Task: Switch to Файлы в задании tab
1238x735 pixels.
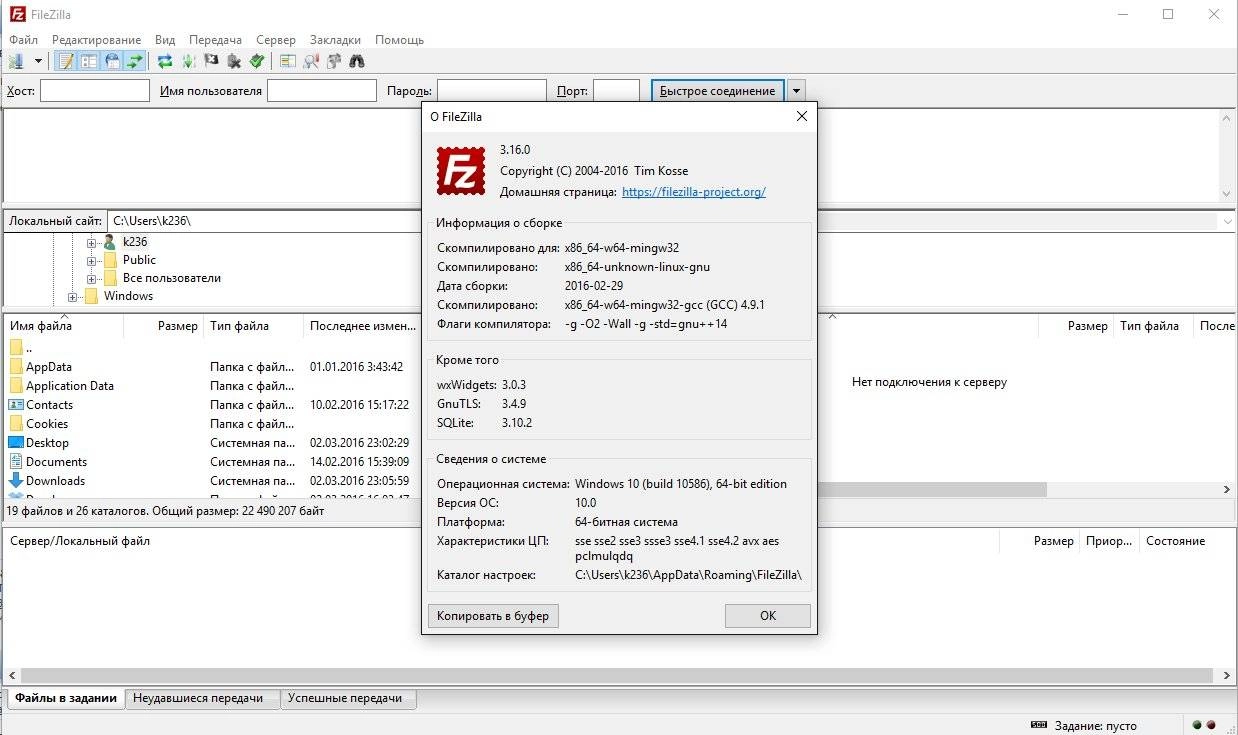Action: point(66,698)
